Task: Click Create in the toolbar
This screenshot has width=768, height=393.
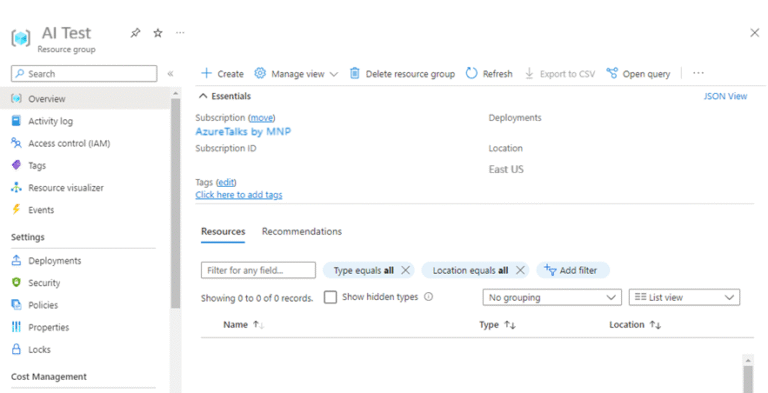Action: (x=222, y=74)
